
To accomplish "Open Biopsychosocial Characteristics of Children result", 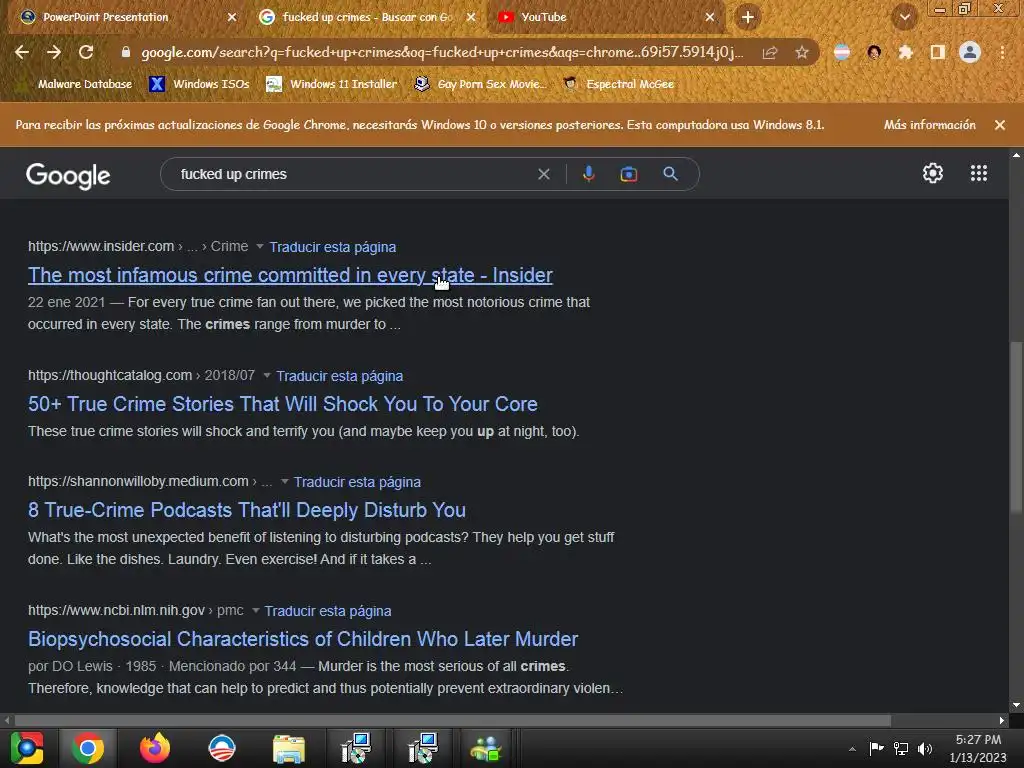I will coord(303,639).
